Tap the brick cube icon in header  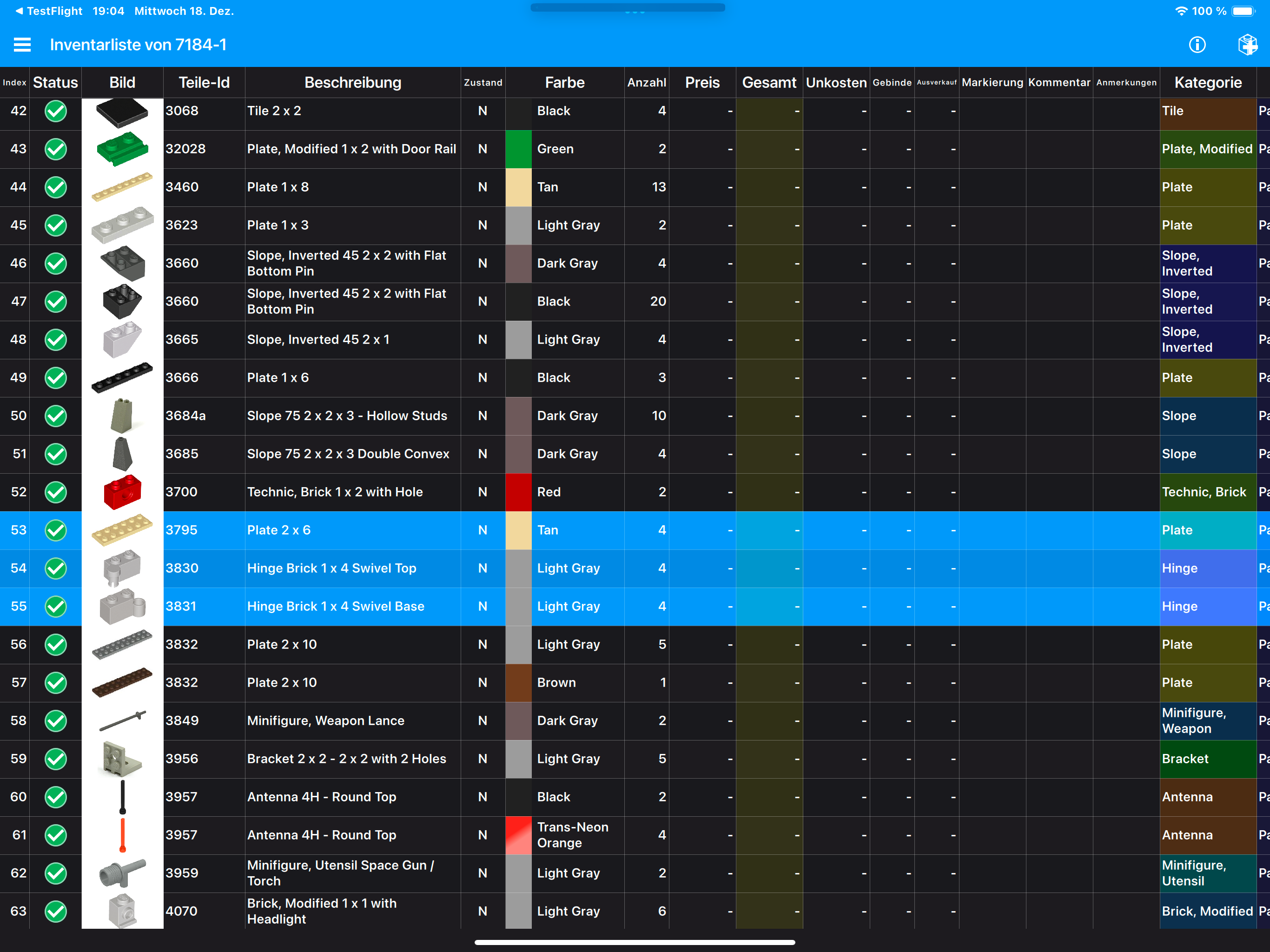click(1247, 45)
